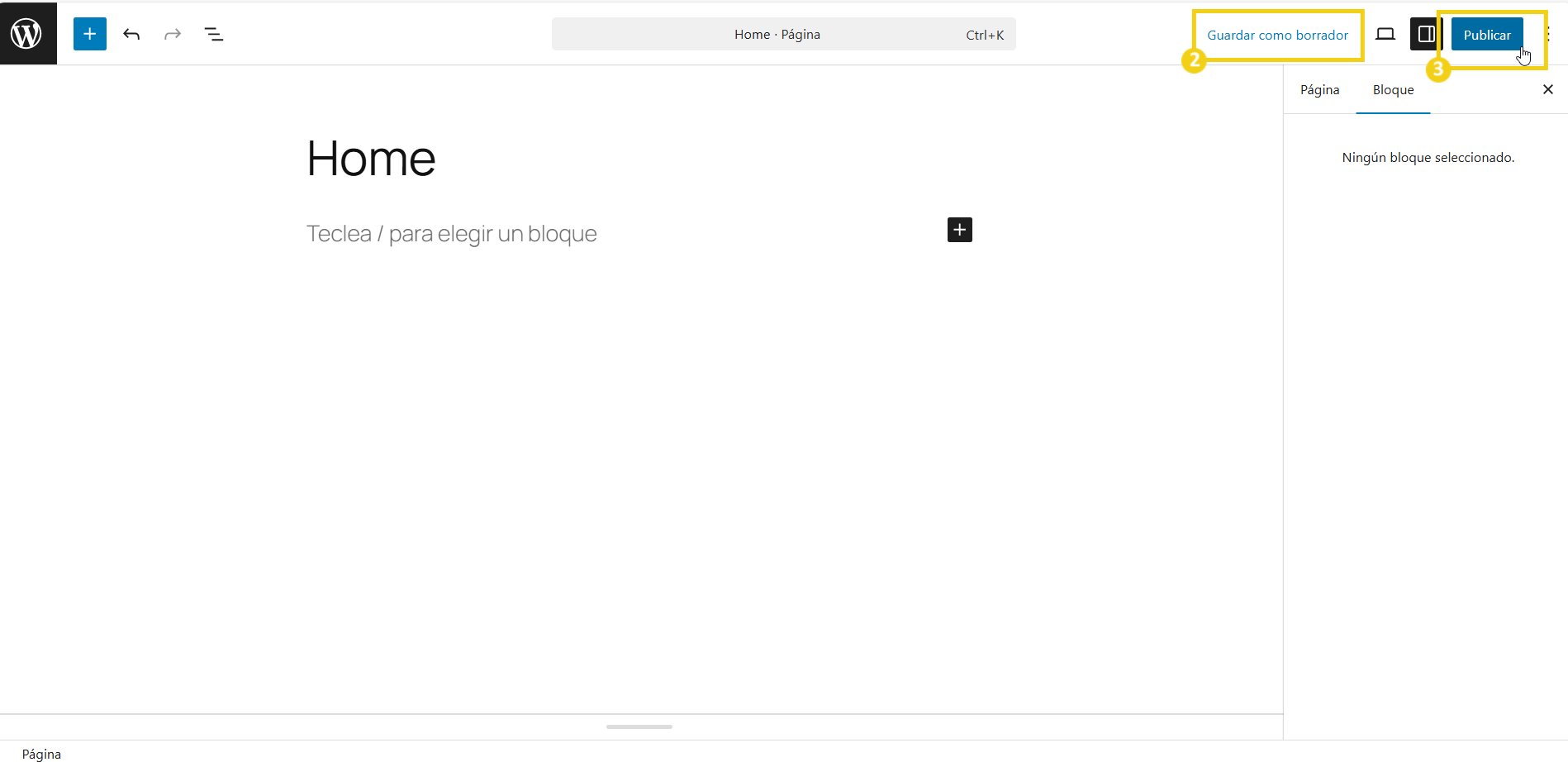Image resolution: width=1568 pixels, height=762 pixels.
Task: Click Guardar como borrador
Action: [x=1277, y=35]
